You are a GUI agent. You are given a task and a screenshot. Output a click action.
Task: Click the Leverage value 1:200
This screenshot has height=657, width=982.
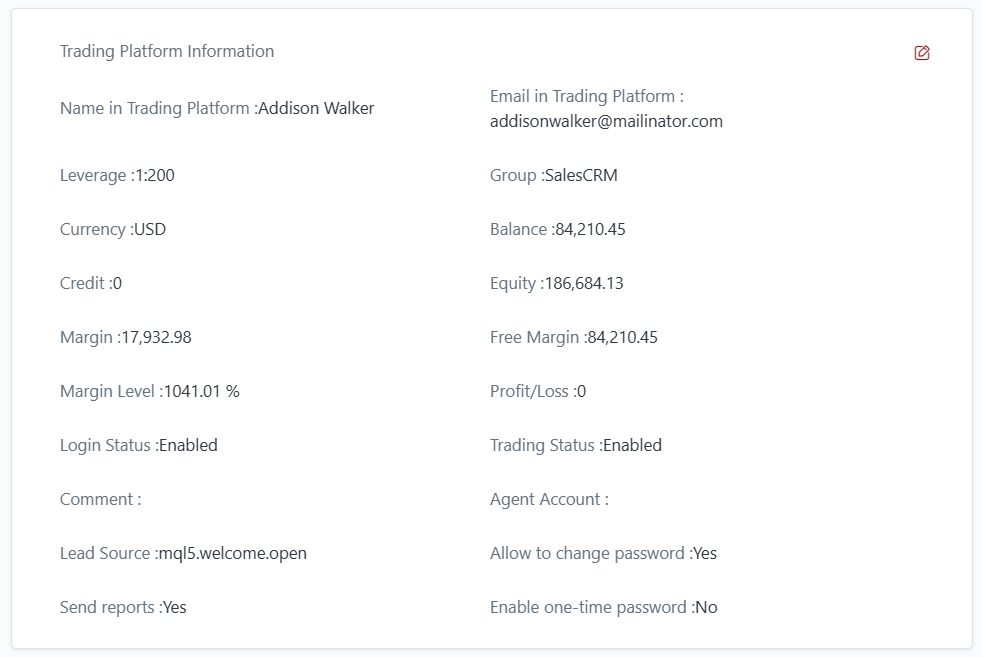point(155,175)
